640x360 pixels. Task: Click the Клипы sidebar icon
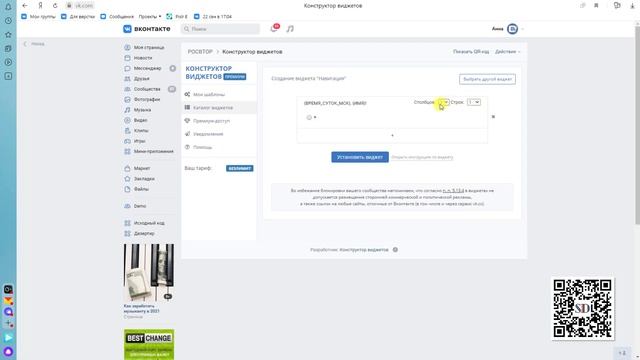tap(127, 131)
